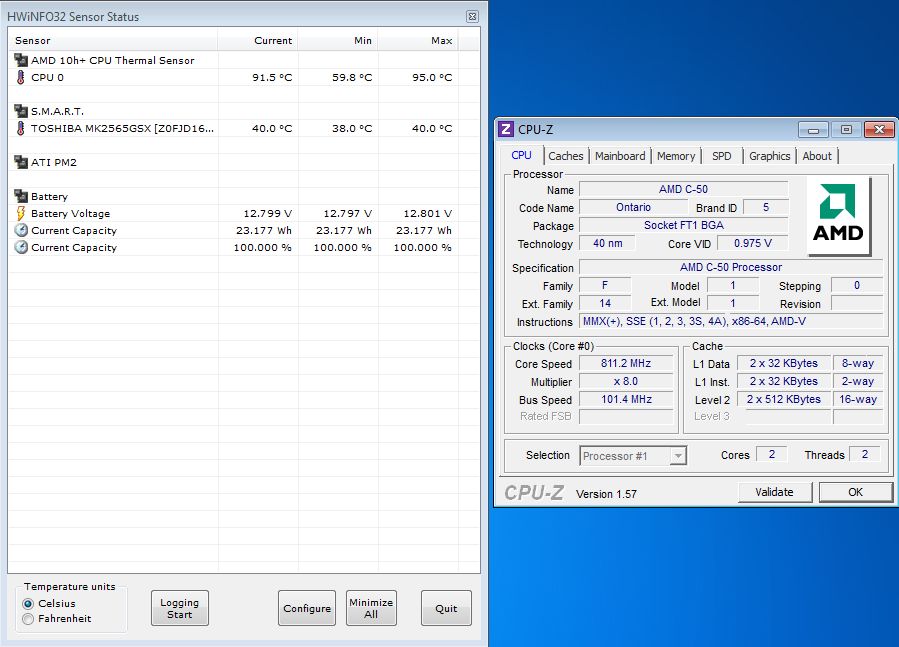Click the CPU 0 thermometer icon

point(21,77)
